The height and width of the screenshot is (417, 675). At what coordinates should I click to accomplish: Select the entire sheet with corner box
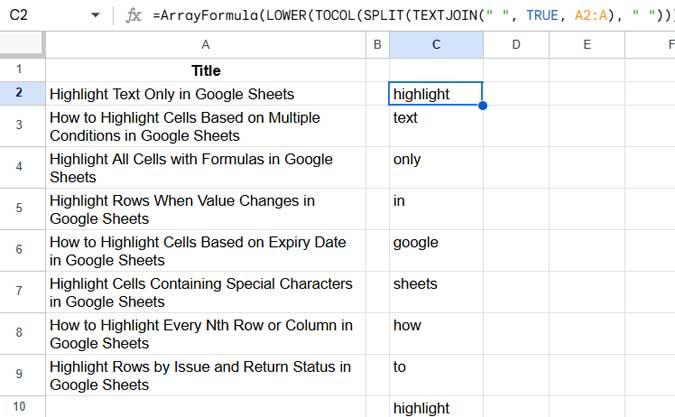pos(22,45)
